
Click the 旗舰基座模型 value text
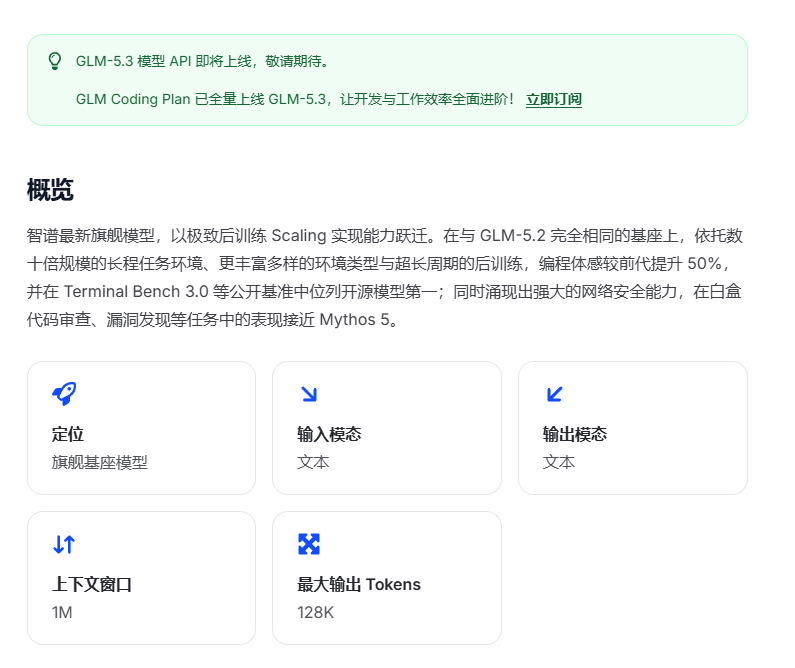click(x=99, y=462)
